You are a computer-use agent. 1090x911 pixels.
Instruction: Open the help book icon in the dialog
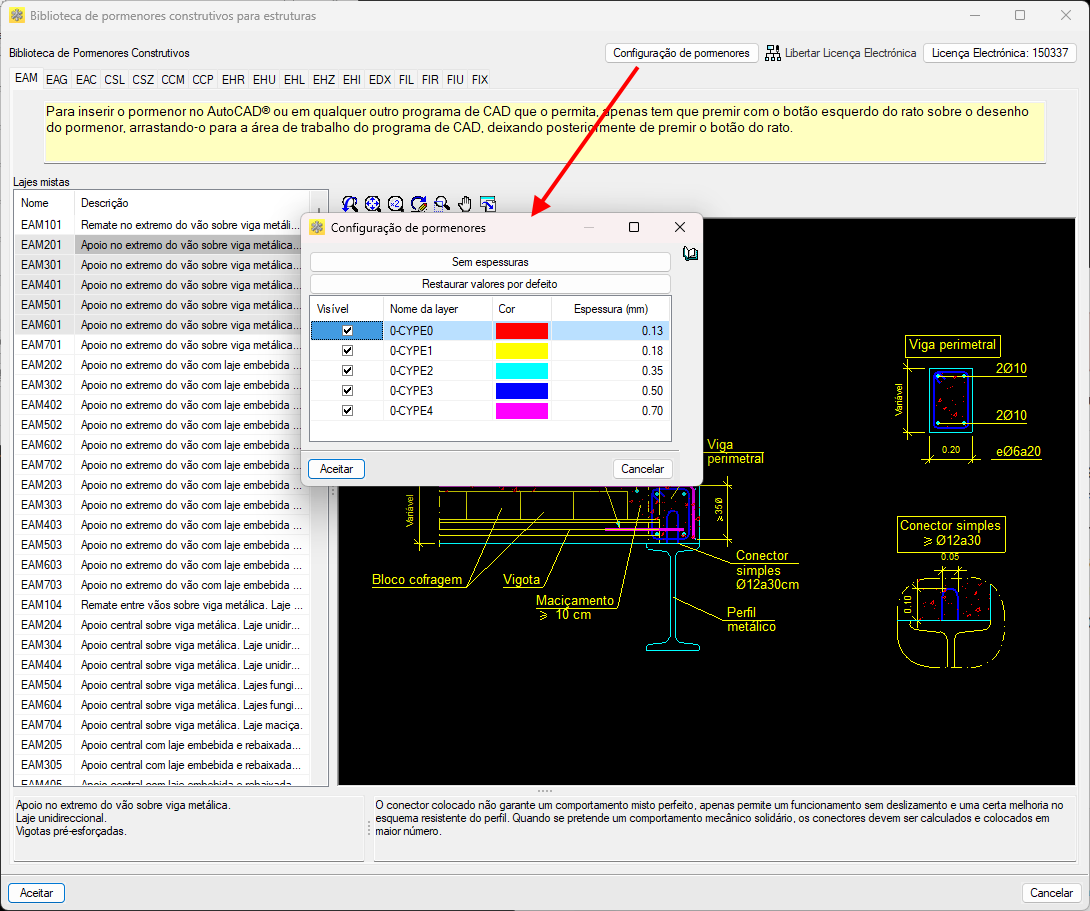(690, 254)
